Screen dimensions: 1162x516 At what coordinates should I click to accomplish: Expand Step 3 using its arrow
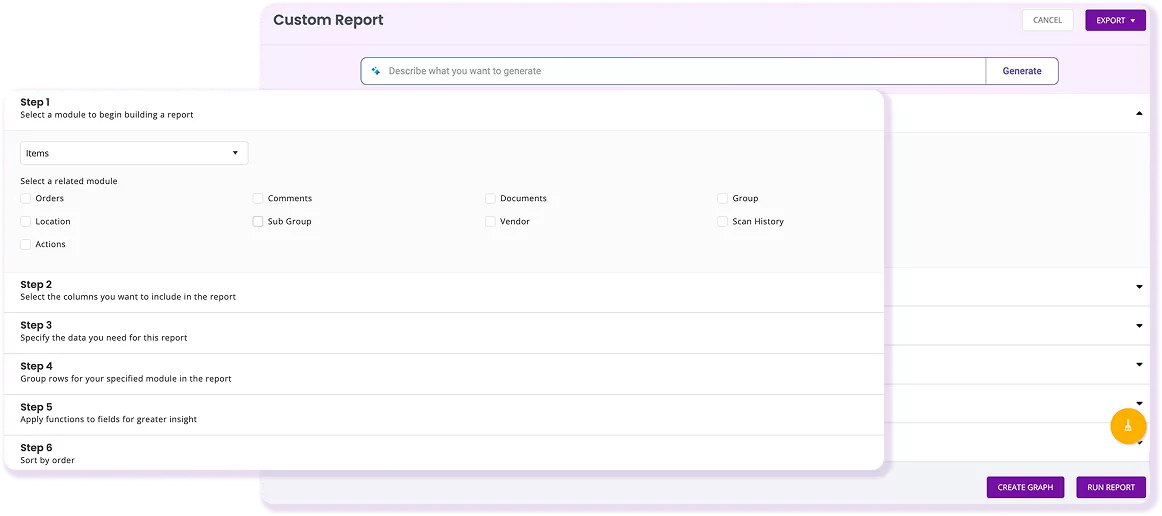point(1139,325)
